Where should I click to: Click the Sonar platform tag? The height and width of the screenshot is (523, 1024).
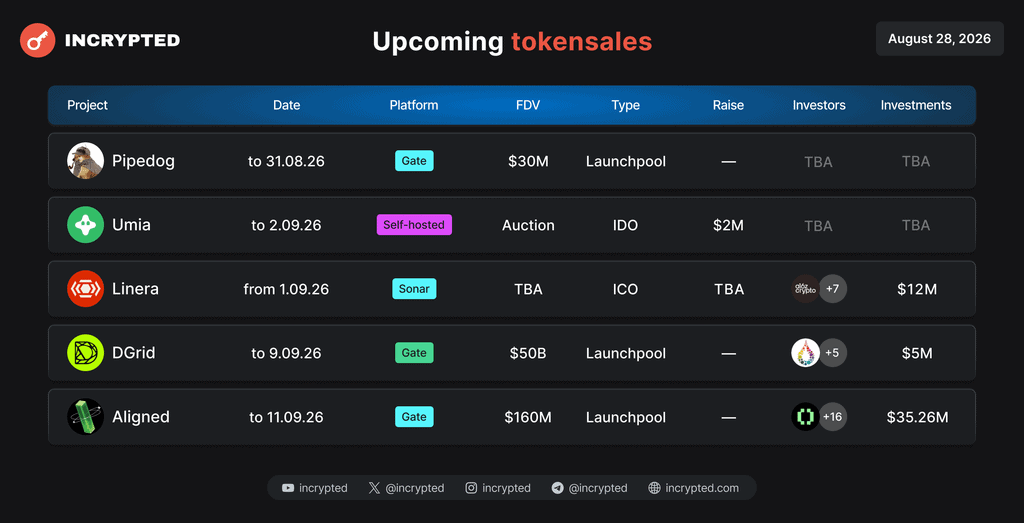click(x=414, y=289)
